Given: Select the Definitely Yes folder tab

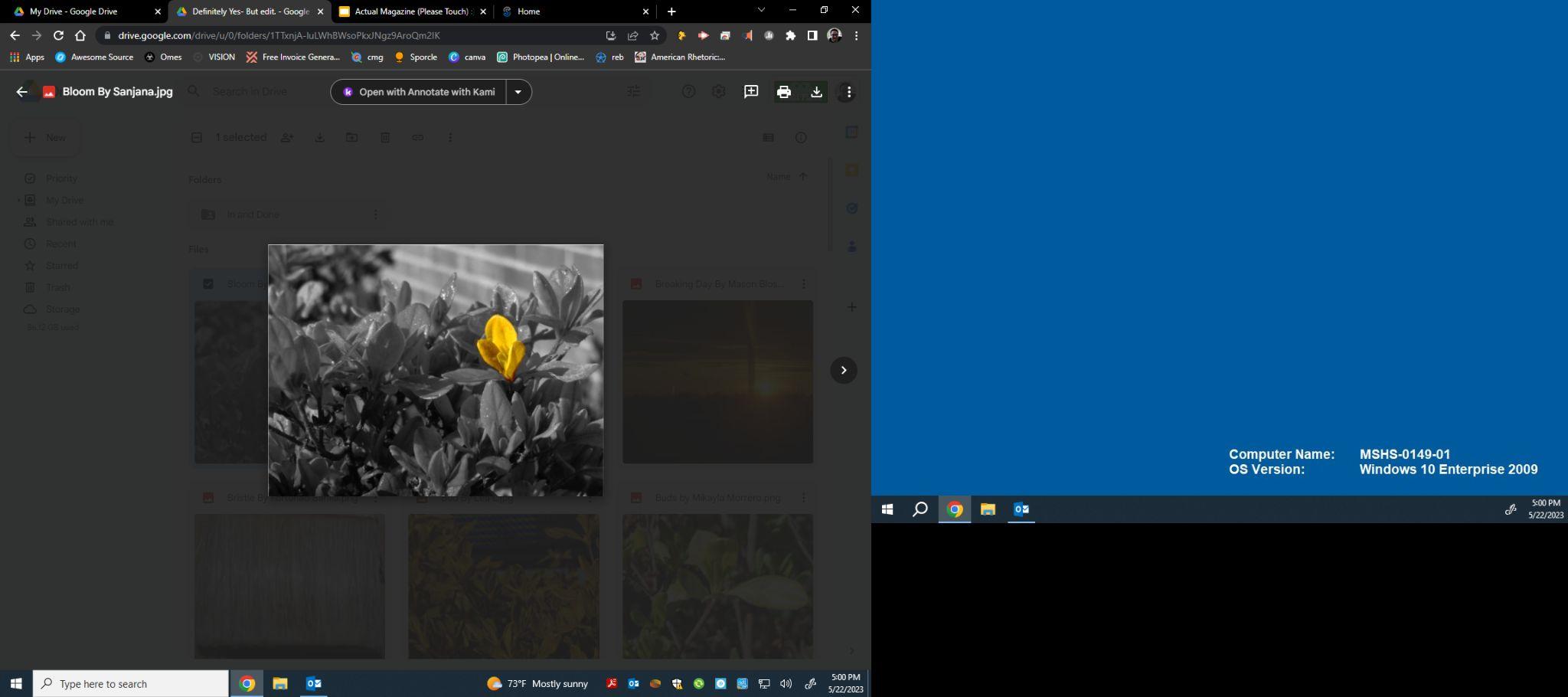Looking at the screenshot, I should (250, 11).
